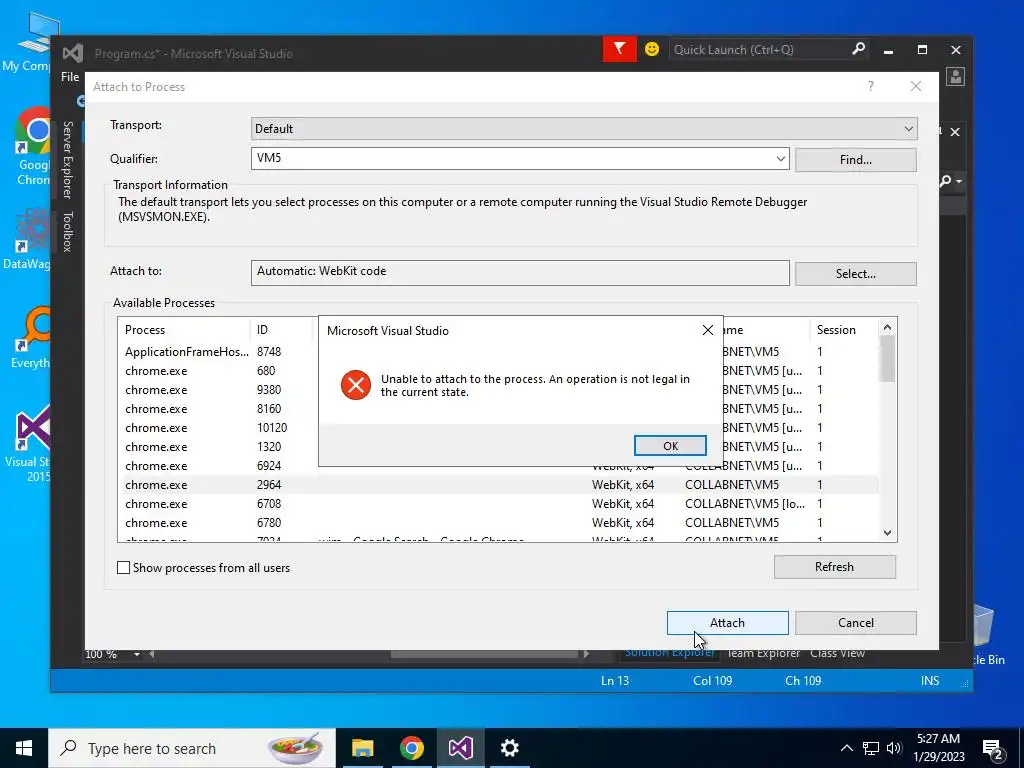The image size is (1024, 768).
Task: Open the Everything desktop shortcut
Action: click(x=33, y=338)
